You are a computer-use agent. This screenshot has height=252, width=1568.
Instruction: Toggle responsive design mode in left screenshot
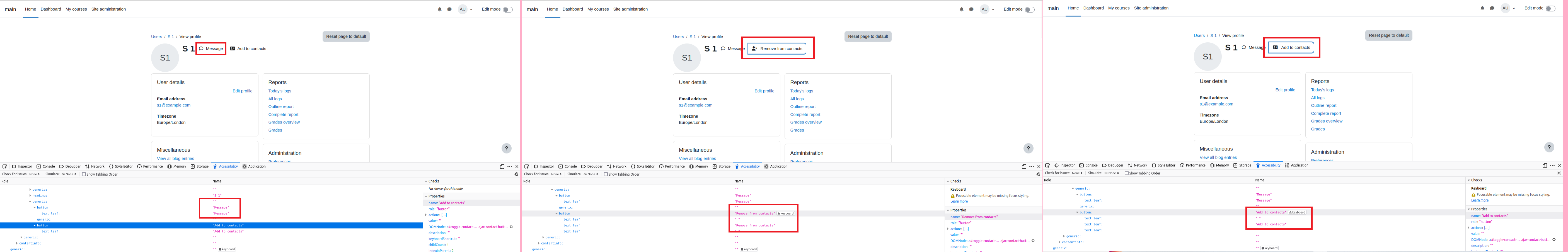(x=502, y=166)
